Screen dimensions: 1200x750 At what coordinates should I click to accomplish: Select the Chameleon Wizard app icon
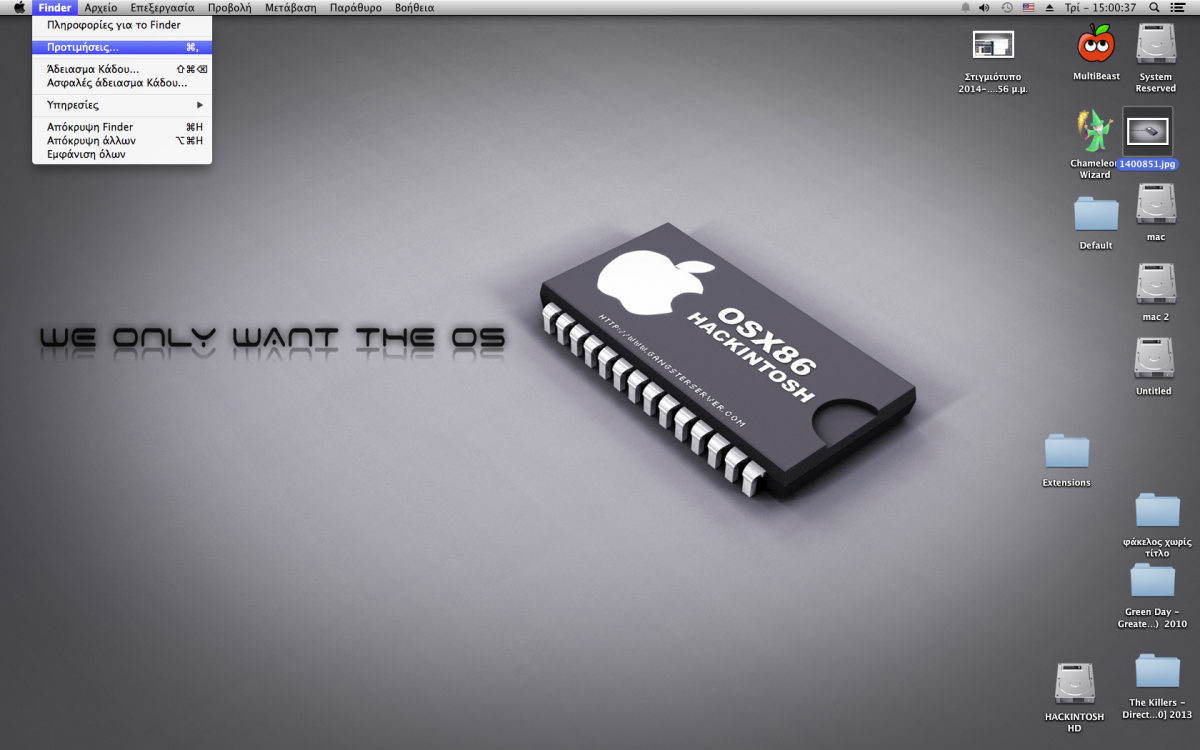[x=1094, y=131]
